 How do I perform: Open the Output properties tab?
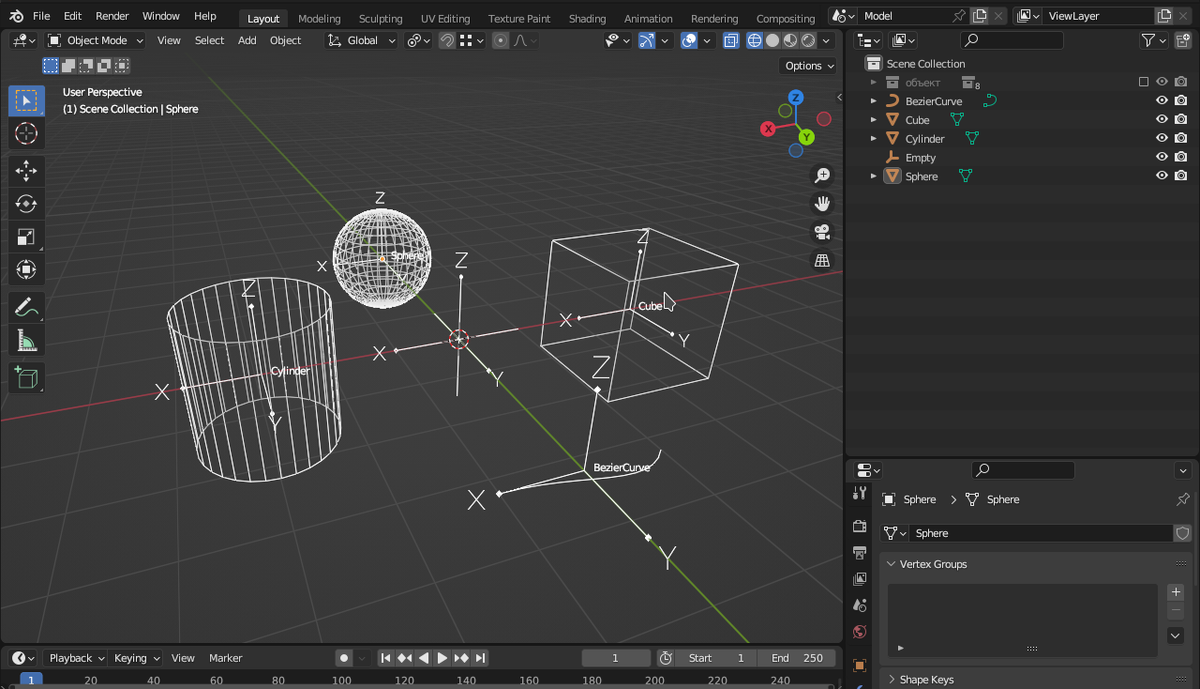[859, 552]
